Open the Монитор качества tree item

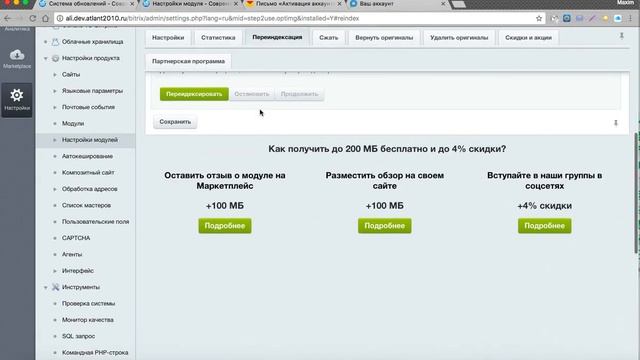[88, 320]
